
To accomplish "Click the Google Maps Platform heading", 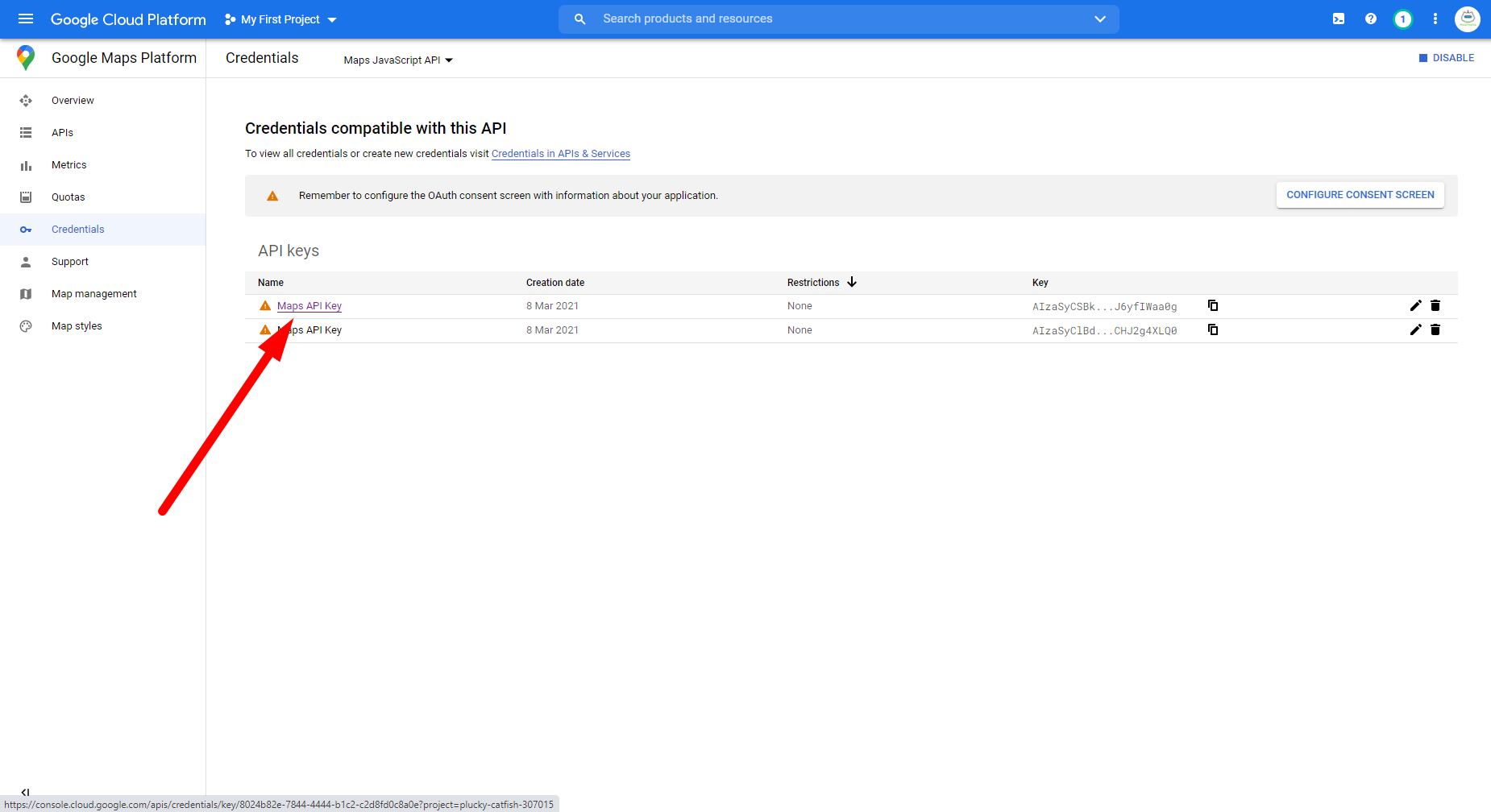I will [x=124, y=58].
